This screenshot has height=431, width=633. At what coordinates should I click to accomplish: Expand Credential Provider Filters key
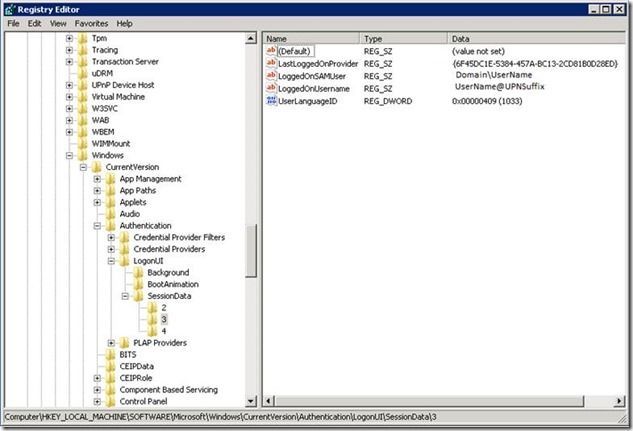pos(111,237)
